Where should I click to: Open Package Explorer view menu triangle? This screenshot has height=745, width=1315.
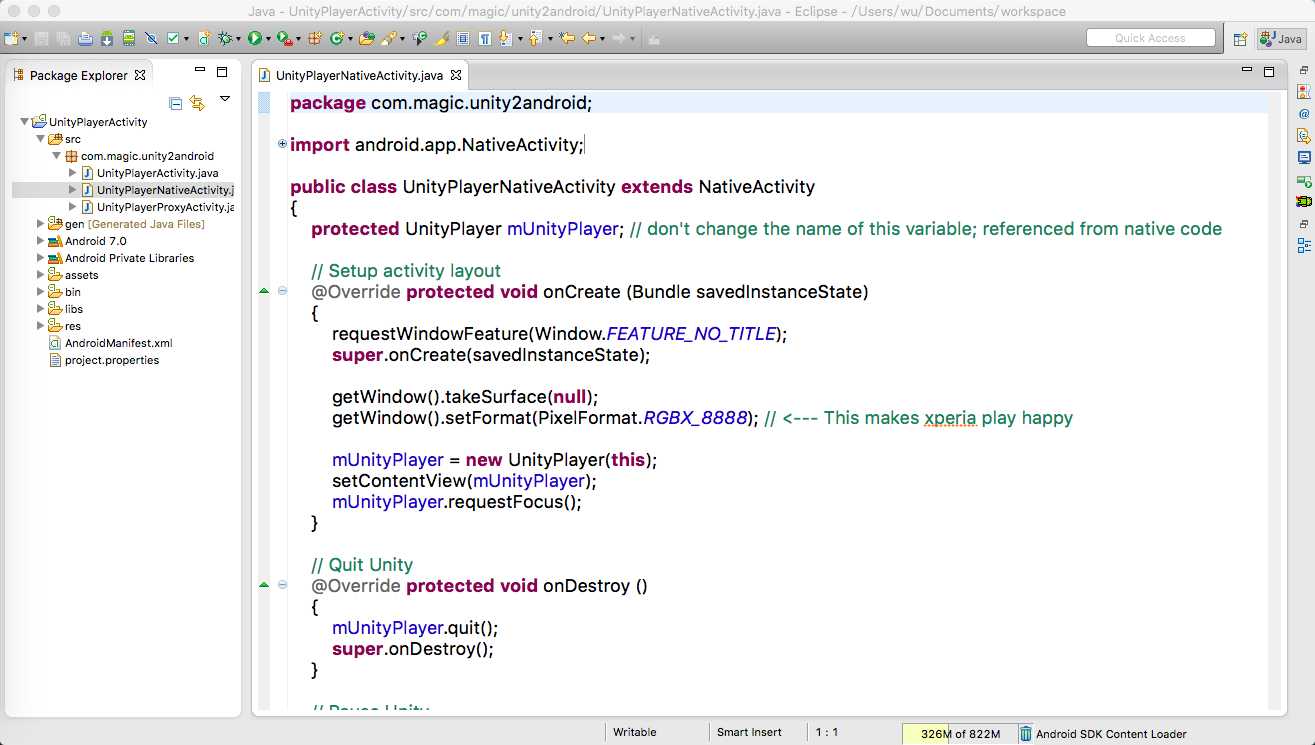(x=225, y=99)
